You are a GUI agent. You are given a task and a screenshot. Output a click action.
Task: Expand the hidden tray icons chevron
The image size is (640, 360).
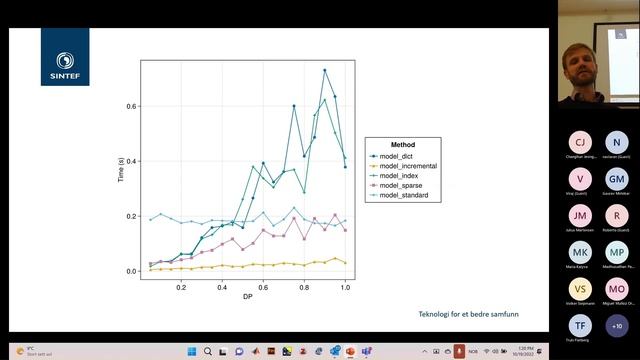point(424,351)
